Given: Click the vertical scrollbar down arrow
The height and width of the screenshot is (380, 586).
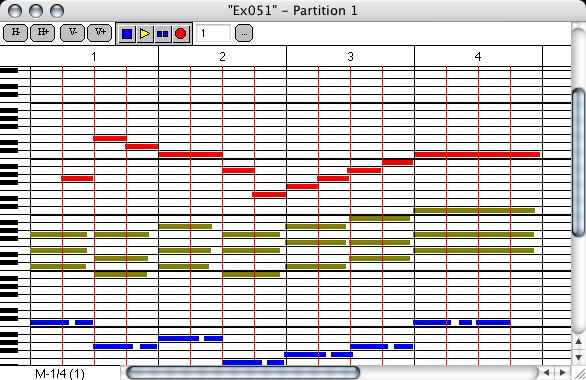Looking at the screenshot, I should pos(579,357).
